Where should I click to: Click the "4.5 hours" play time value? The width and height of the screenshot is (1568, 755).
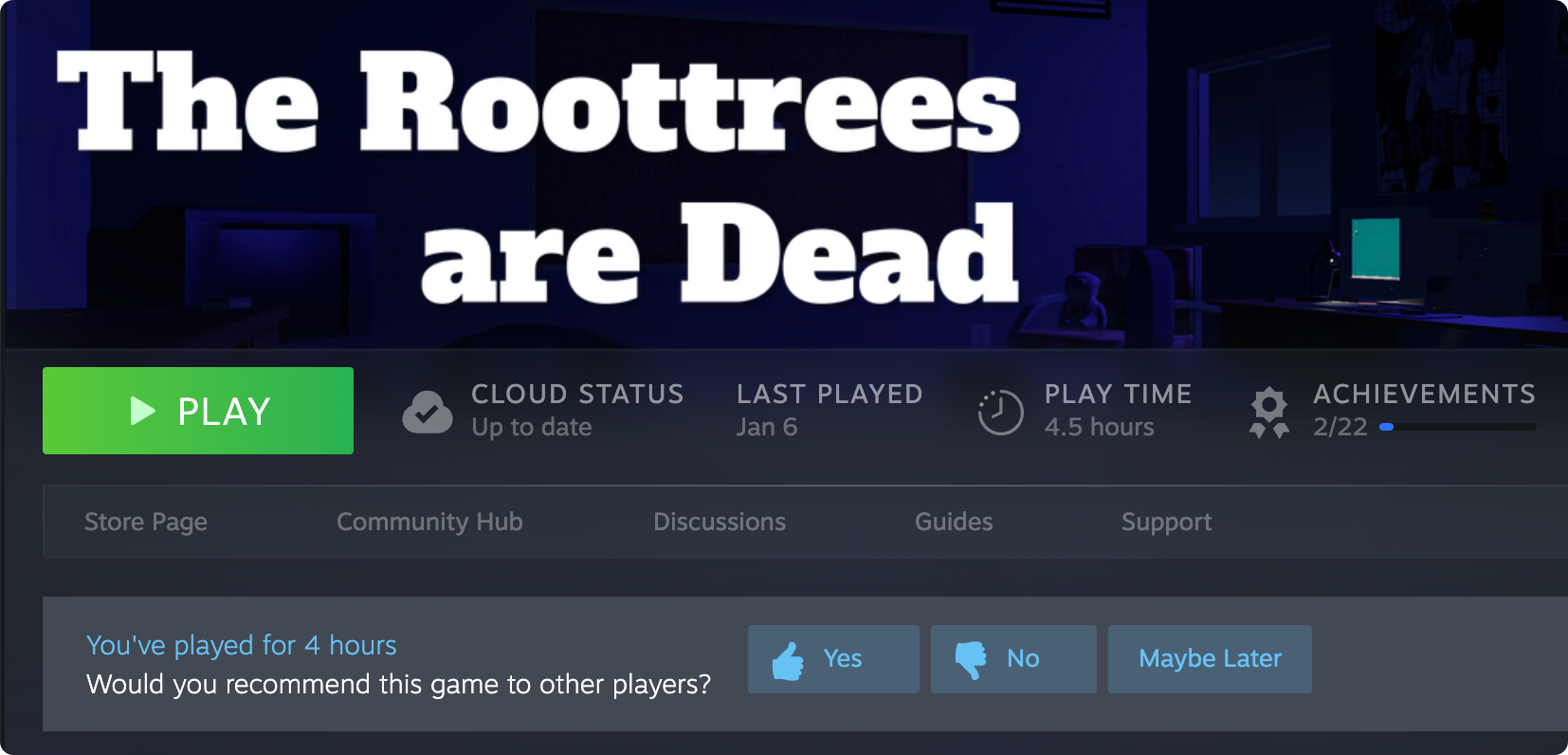[x=1099, y=427]
